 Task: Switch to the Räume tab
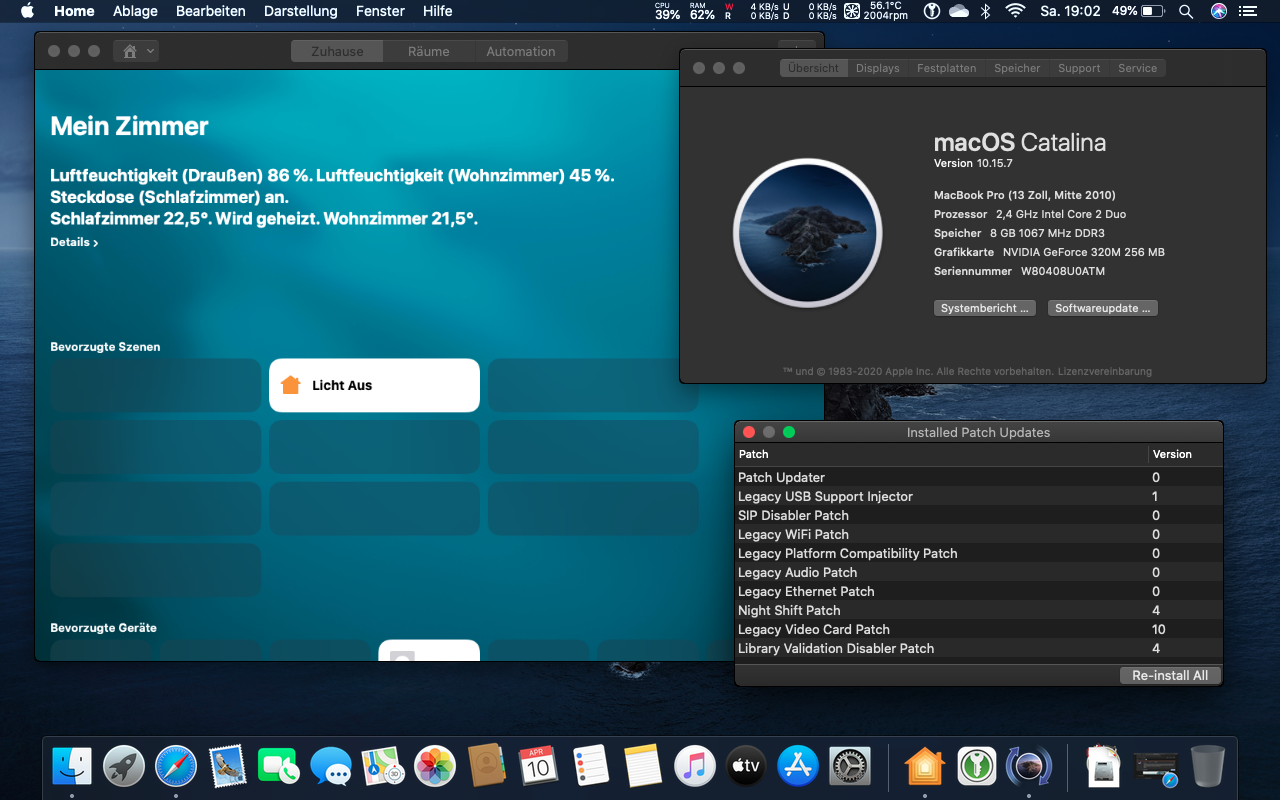click(x=429, y=51)
